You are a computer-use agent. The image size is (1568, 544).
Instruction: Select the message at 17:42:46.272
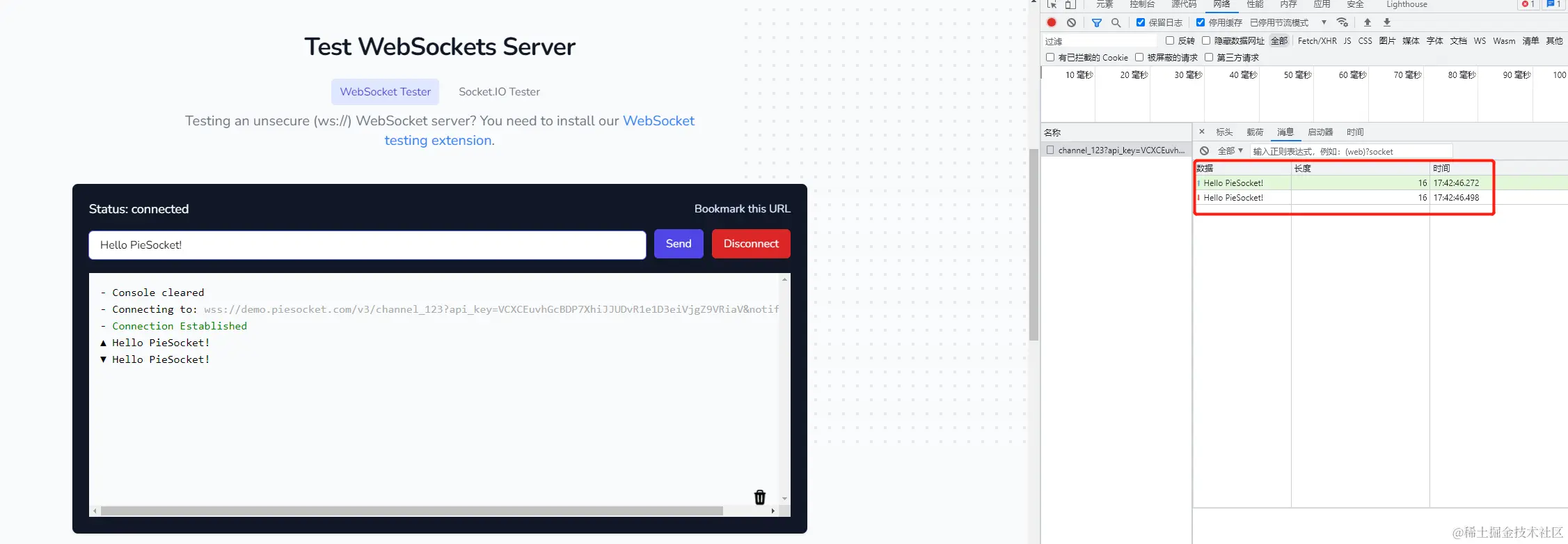coord(1381,183)
